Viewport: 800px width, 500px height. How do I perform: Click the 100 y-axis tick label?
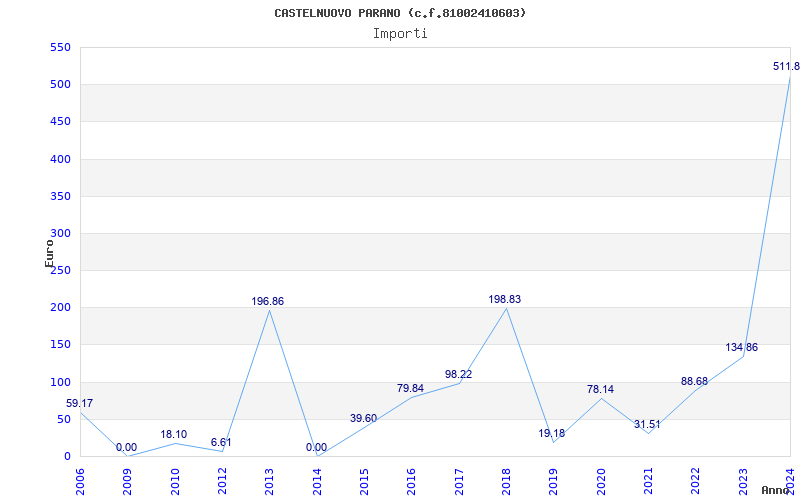pyautogui.click(x=60, y=382)
